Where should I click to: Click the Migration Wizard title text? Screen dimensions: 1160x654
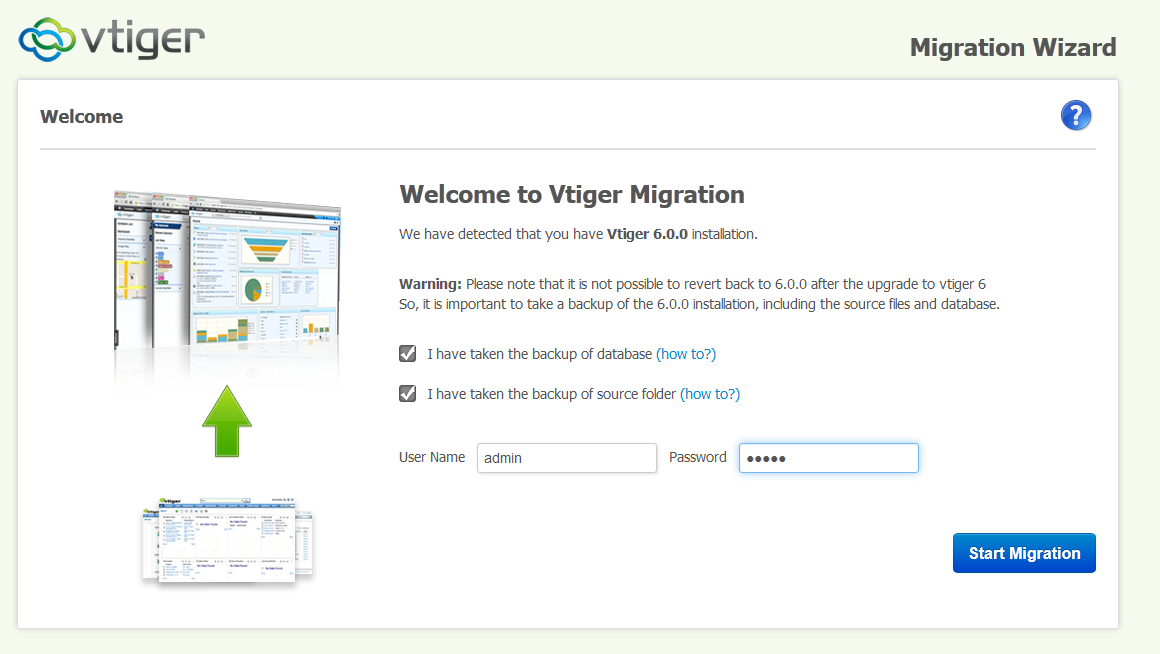pos(1013,47)
